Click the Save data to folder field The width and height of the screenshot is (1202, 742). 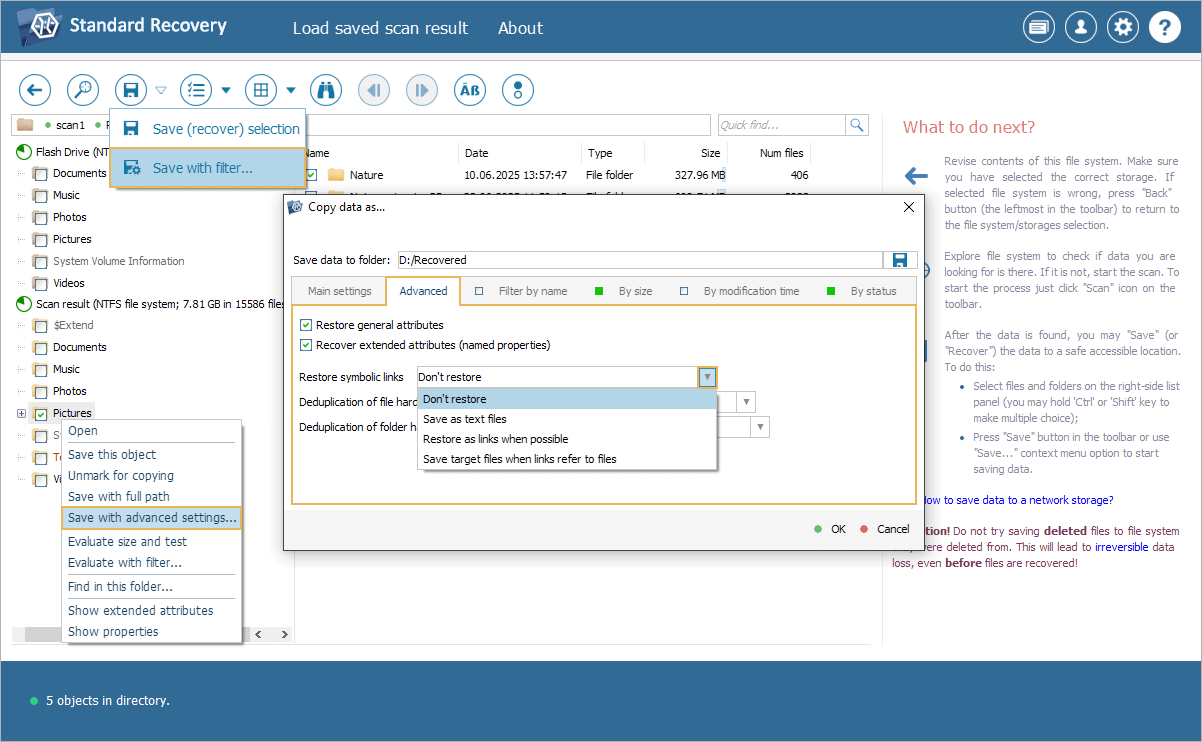(640, 260)
